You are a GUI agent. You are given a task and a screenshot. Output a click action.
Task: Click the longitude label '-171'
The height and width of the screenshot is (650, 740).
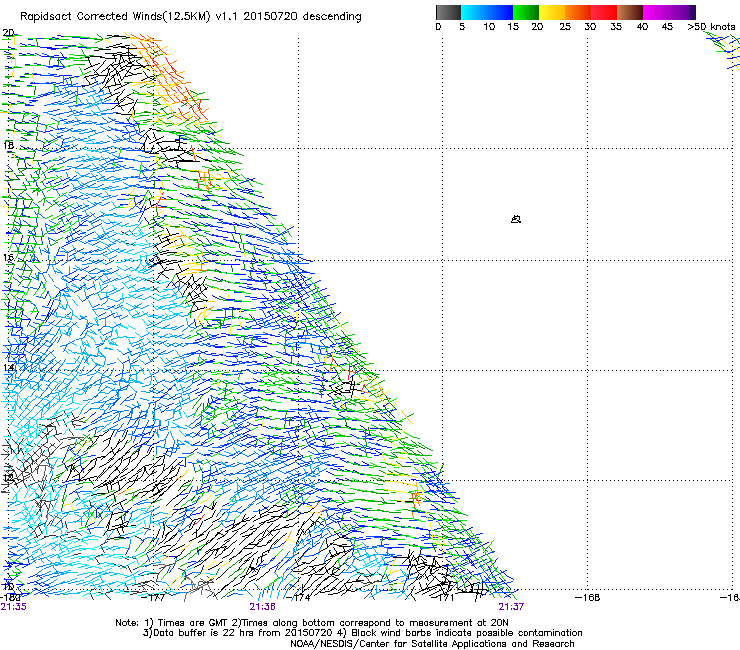click(445, 598)
